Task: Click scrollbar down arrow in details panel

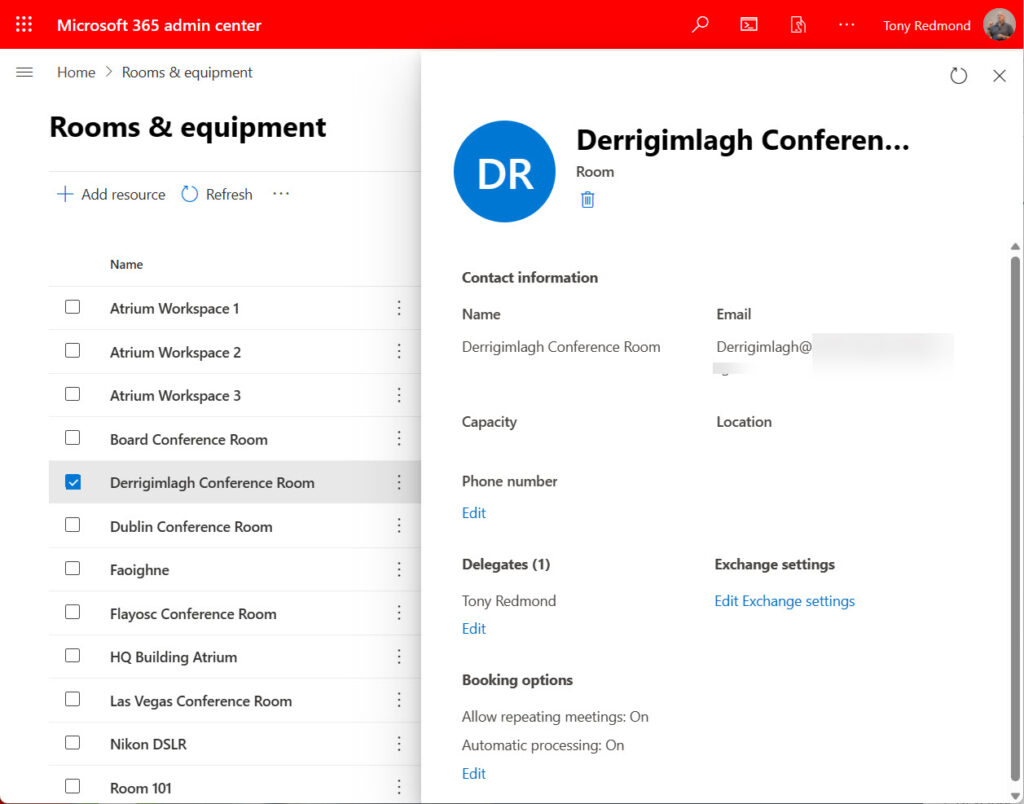Action: (1015, 795)
